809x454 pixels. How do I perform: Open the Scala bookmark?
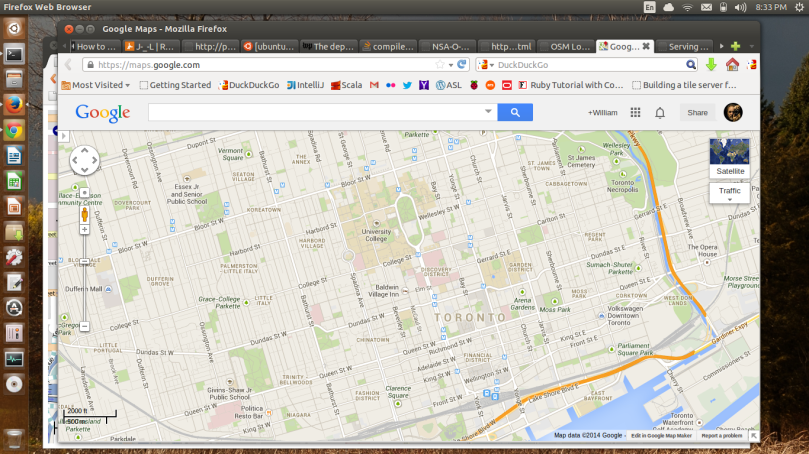347,85
